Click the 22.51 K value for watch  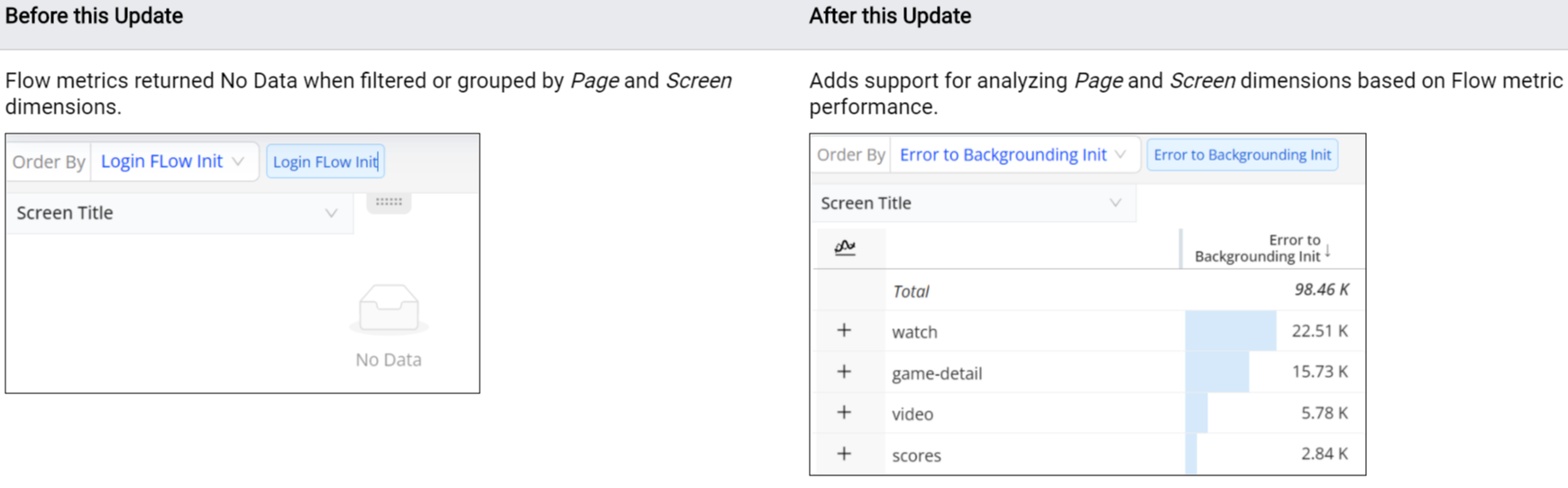[x=1319, y=331]
